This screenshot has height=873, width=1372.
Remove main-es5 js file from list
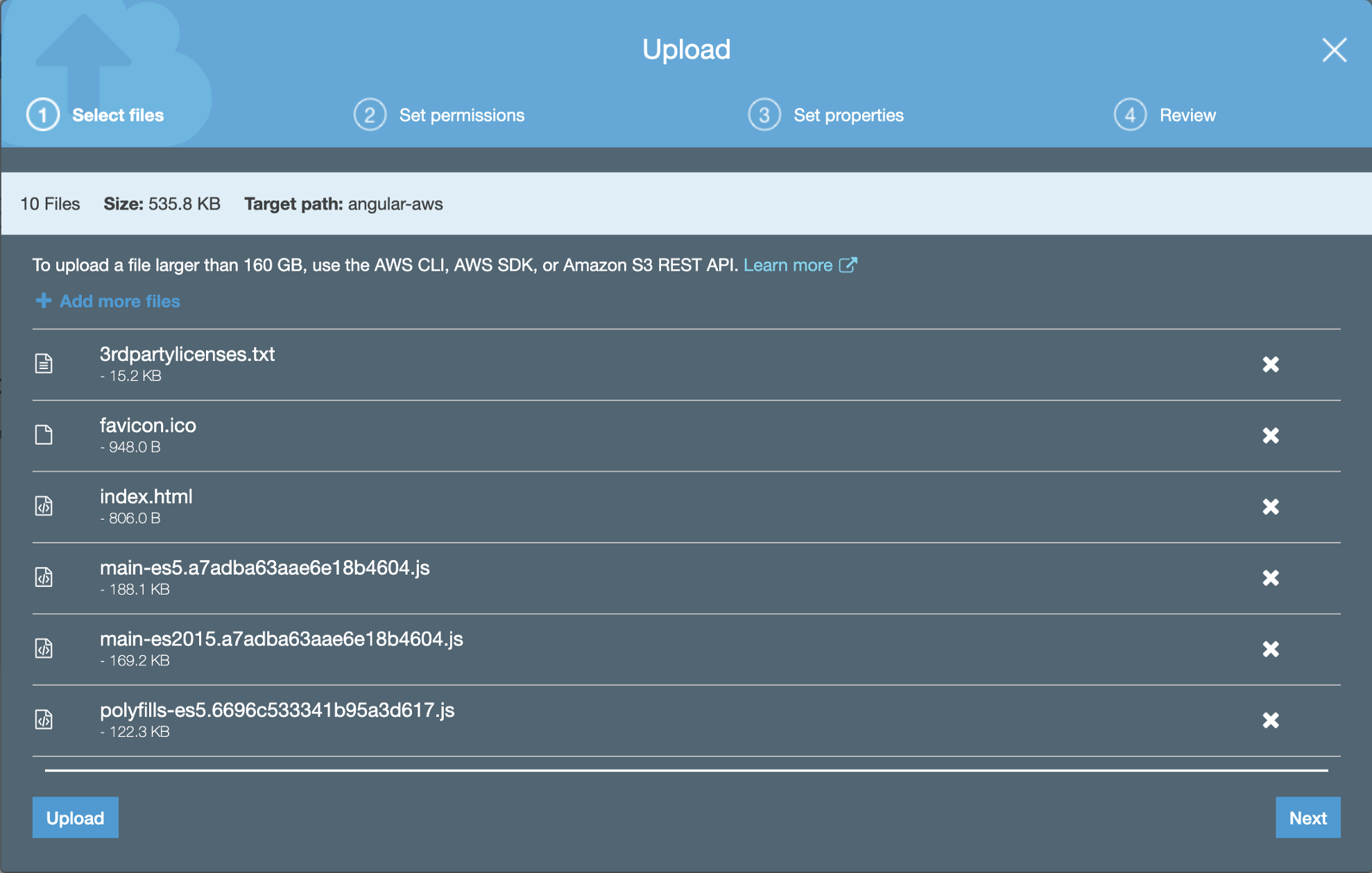pos(1270,577)
